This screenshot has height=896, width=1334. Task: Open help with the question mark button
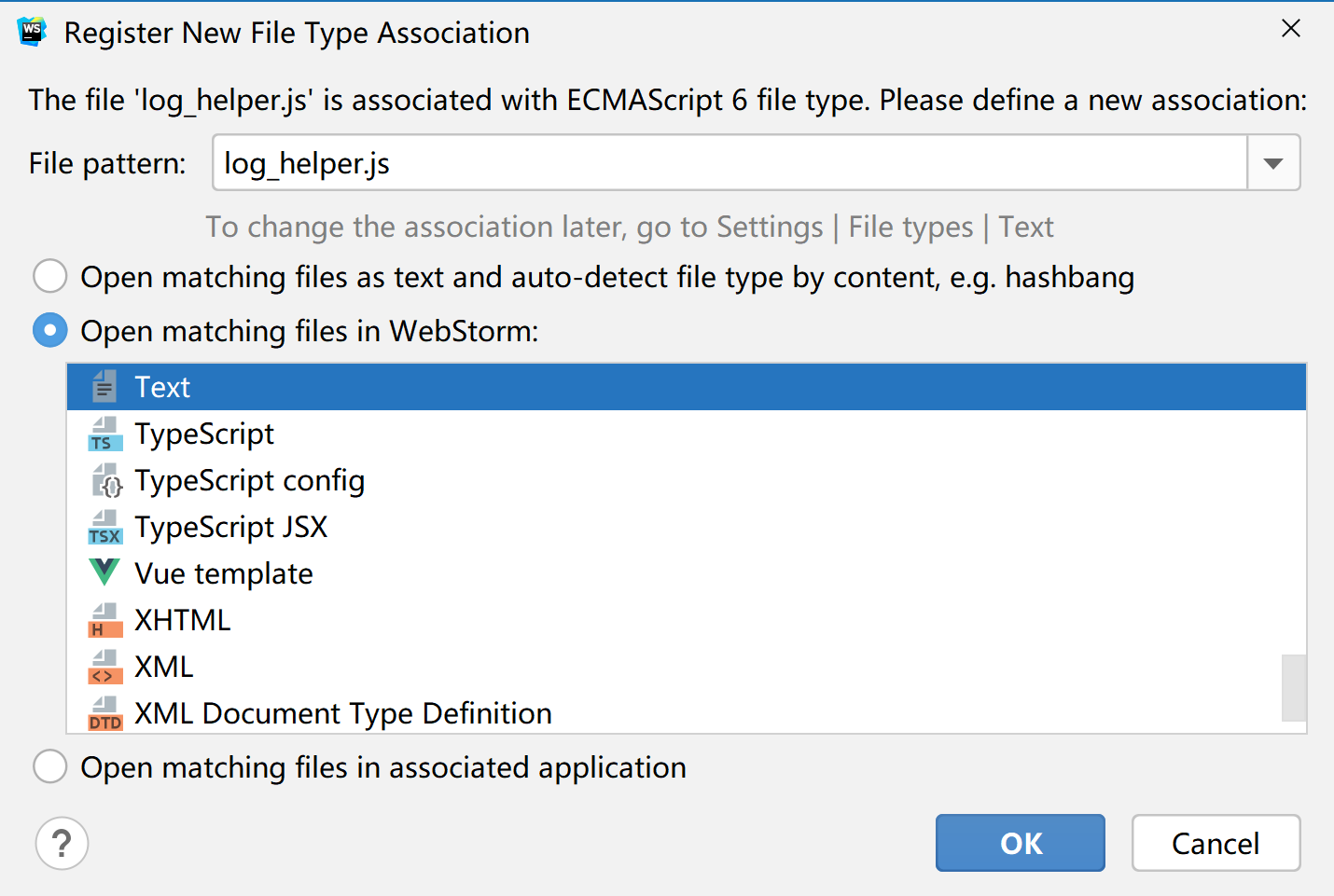click(62, 843)
